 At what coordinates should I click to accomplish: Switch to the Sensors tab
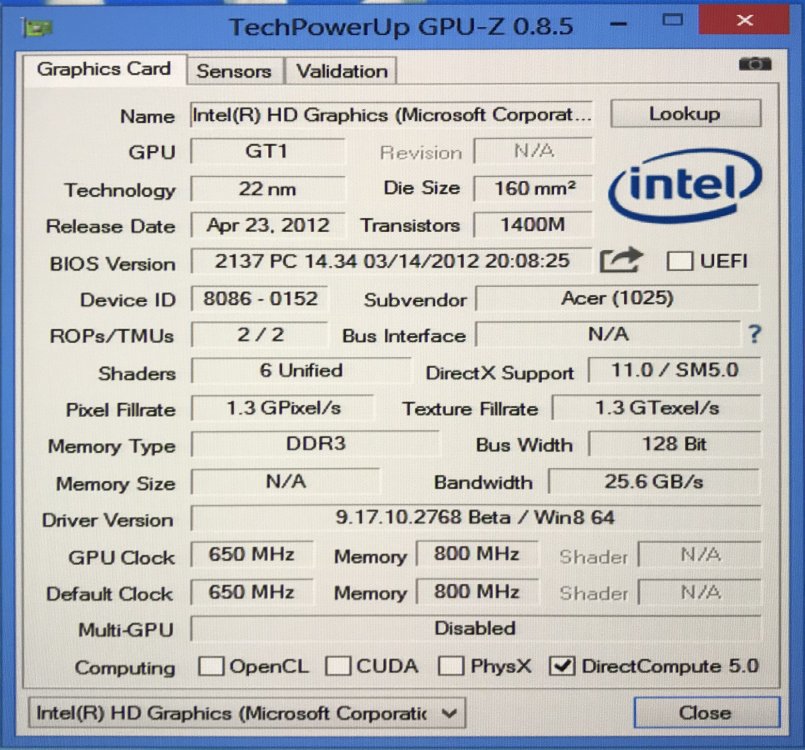(x=234, y=71)
